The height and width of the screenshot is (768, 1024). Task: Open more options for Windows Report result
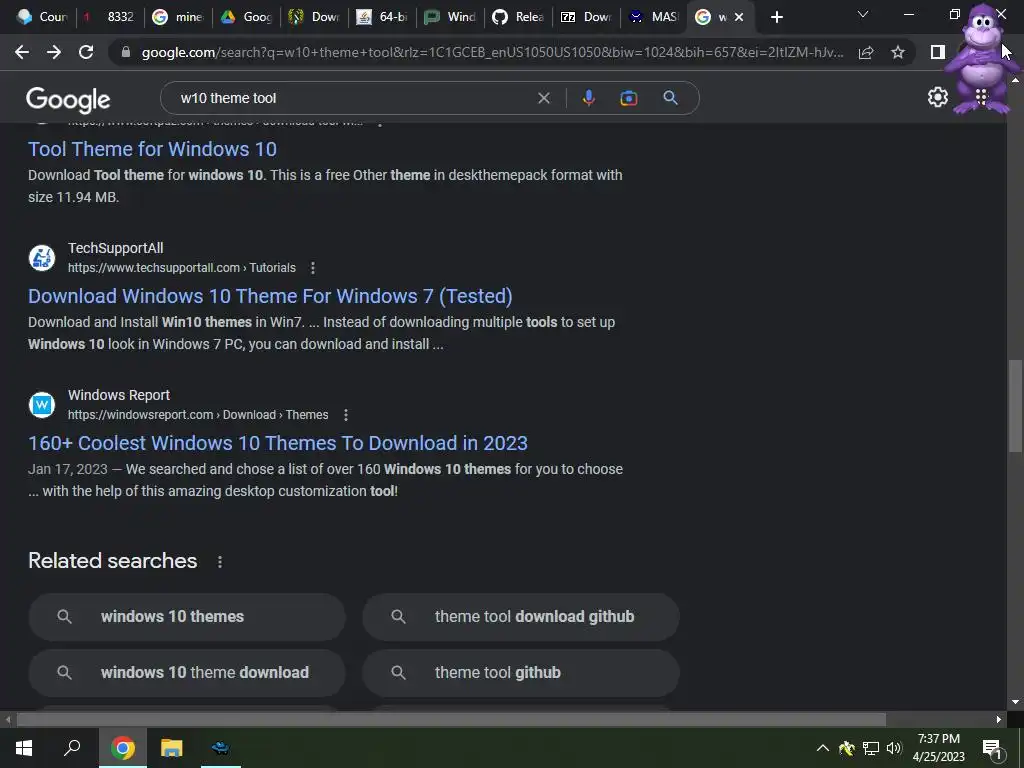[x=346, y=415]
